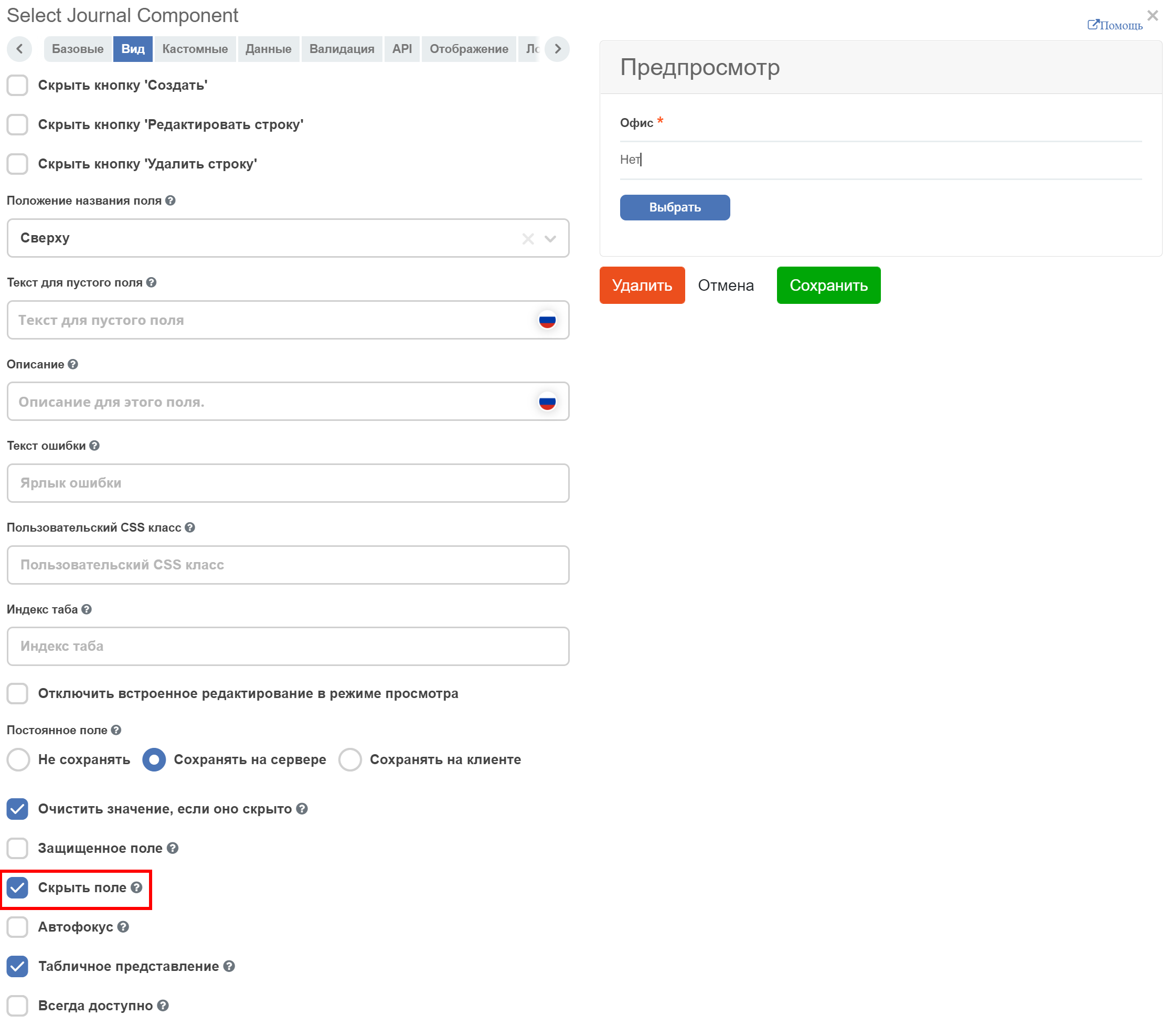Viewport: 1171px width, 1036px height.
Task: Go to the 'Валидация' tab
Action: coord(342,49)
